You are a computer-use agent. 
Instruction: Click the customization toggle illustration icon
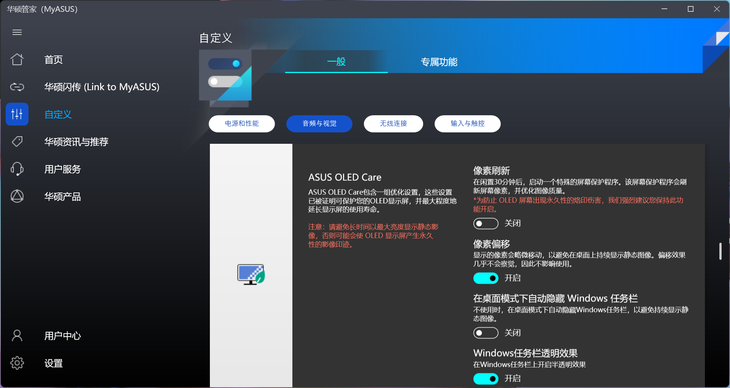point(225,75)
